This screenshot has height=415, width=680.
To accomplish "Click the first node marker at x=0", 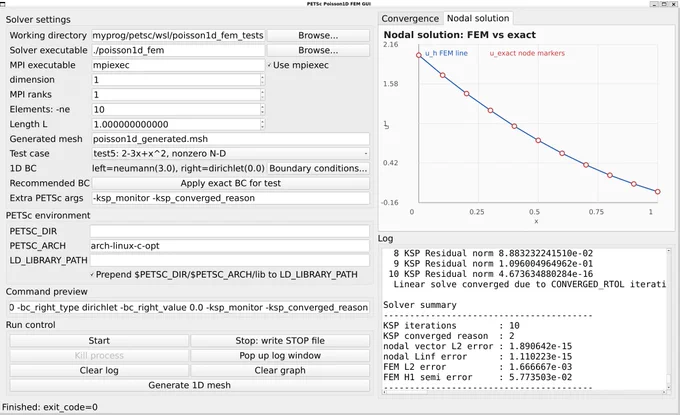I will 419,55.
